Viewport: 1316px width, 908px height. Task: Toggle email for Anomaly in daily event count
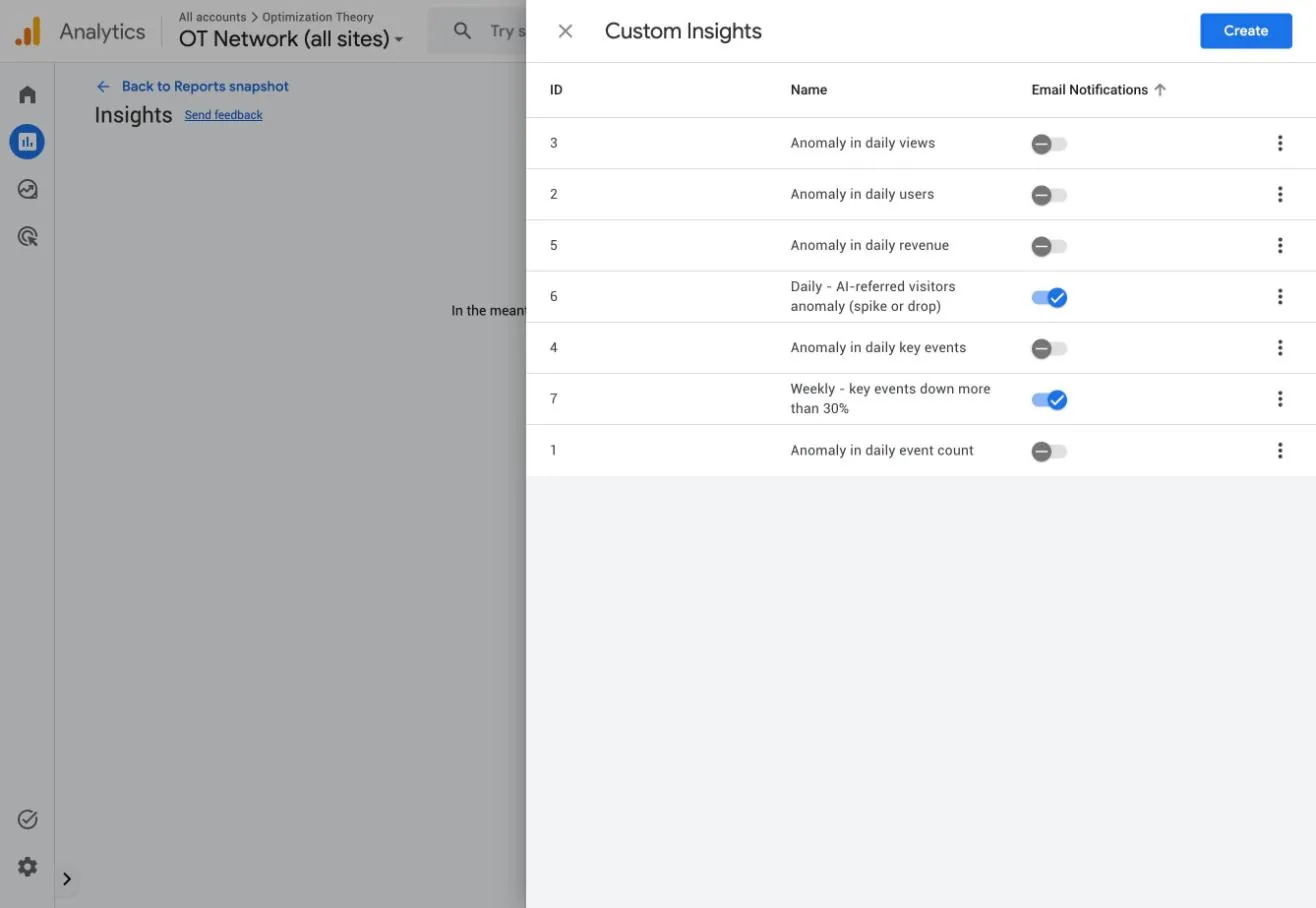click(x=1049, y=451)
